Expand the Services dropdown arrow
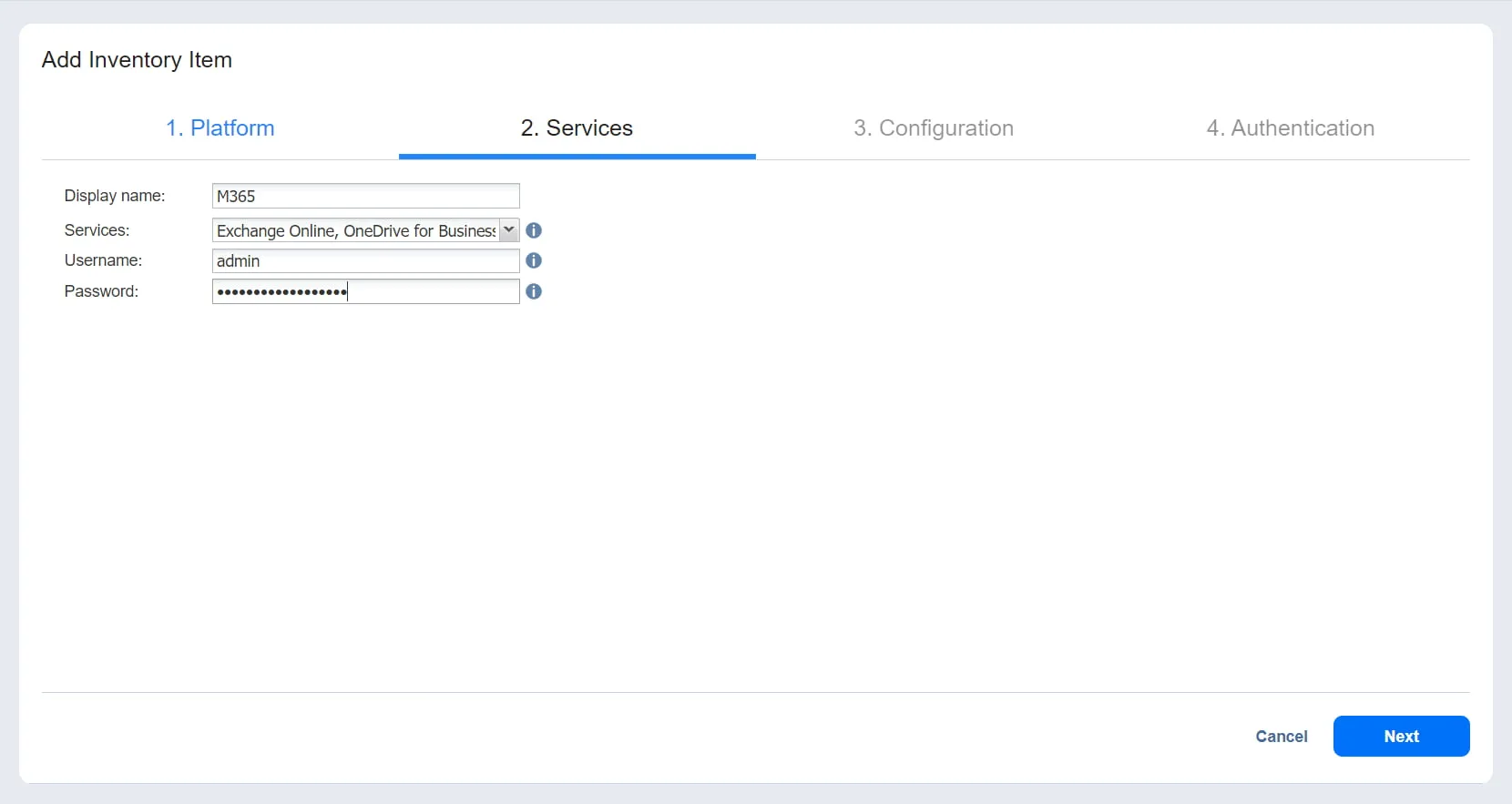 [x=509, y=230]
